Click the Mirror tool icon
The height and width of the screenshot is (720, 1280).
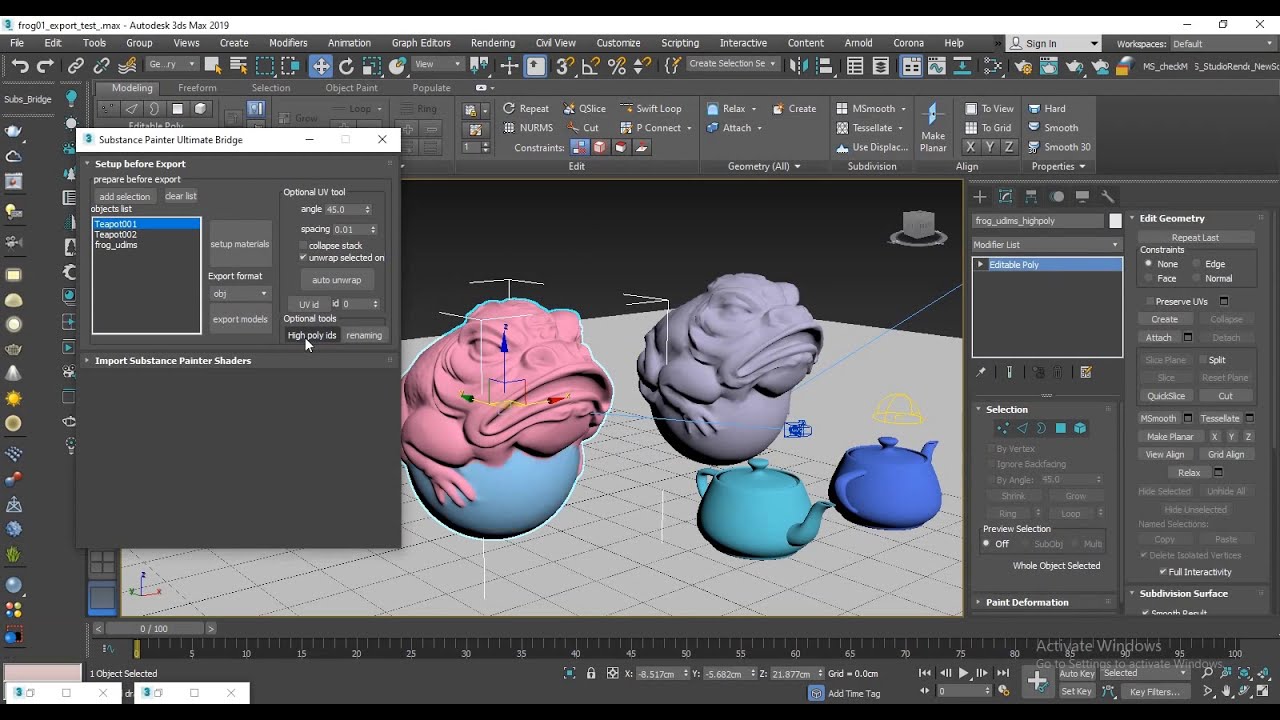[x=797, y=66]
